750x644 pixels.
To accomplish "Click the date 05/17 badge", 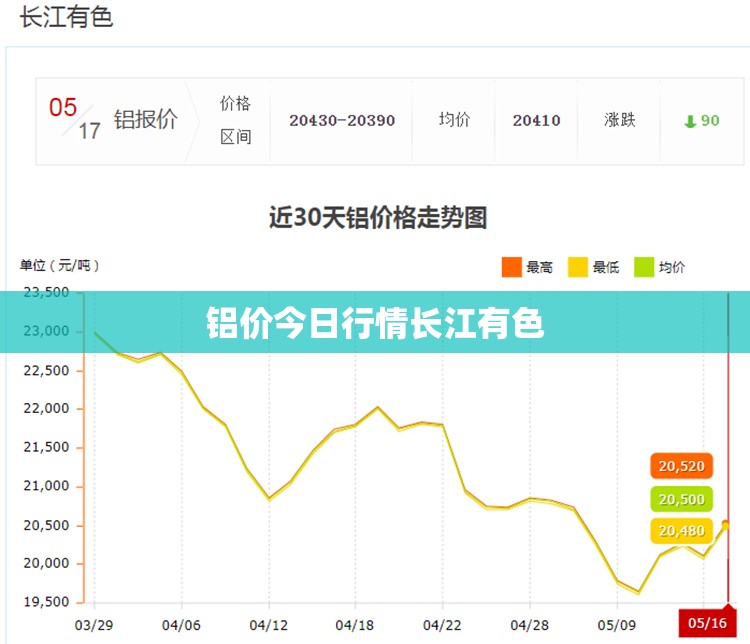I will tap(74, 119).
